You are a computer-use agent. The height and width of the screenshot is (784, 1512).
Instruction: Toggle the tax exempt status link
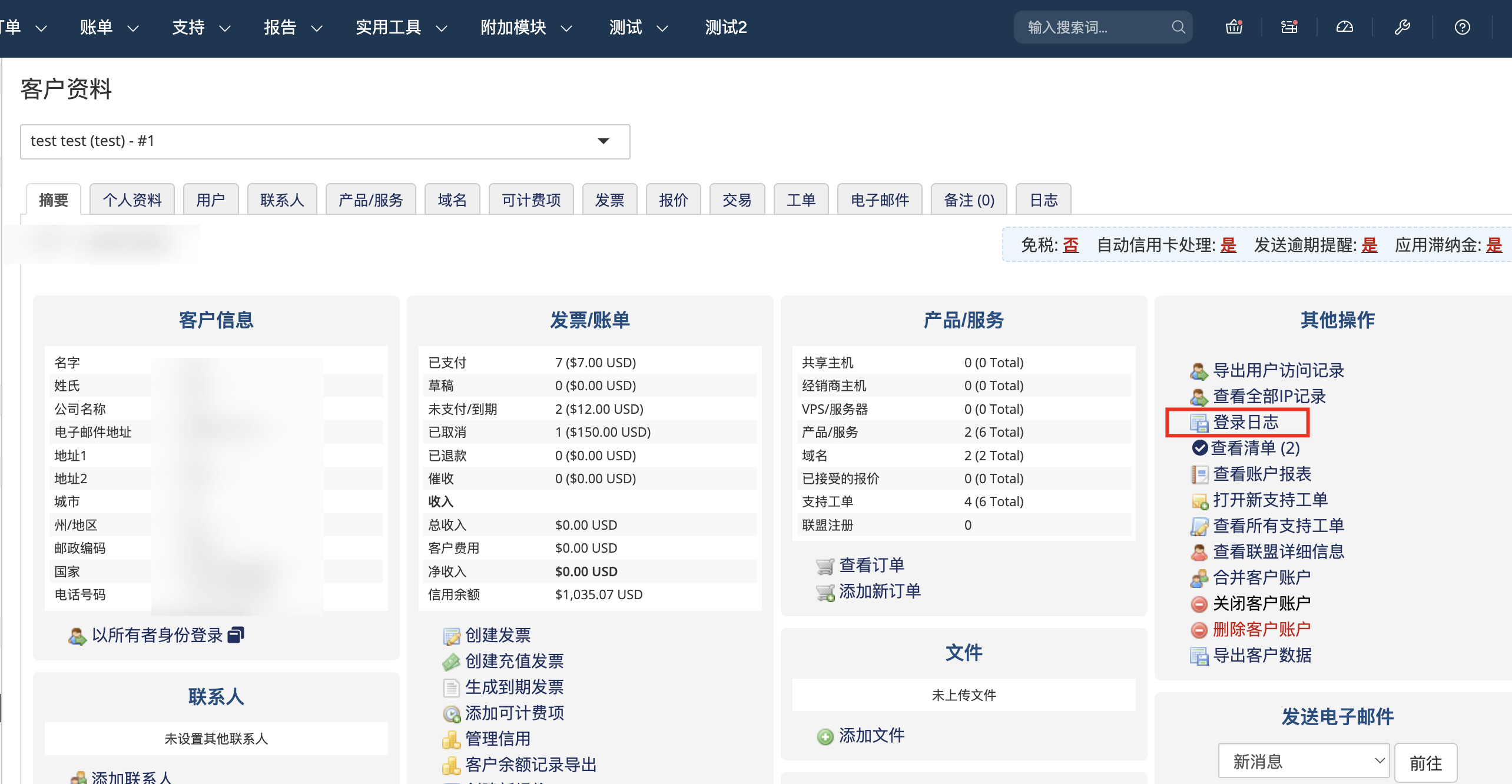(x=1070, y=245)
